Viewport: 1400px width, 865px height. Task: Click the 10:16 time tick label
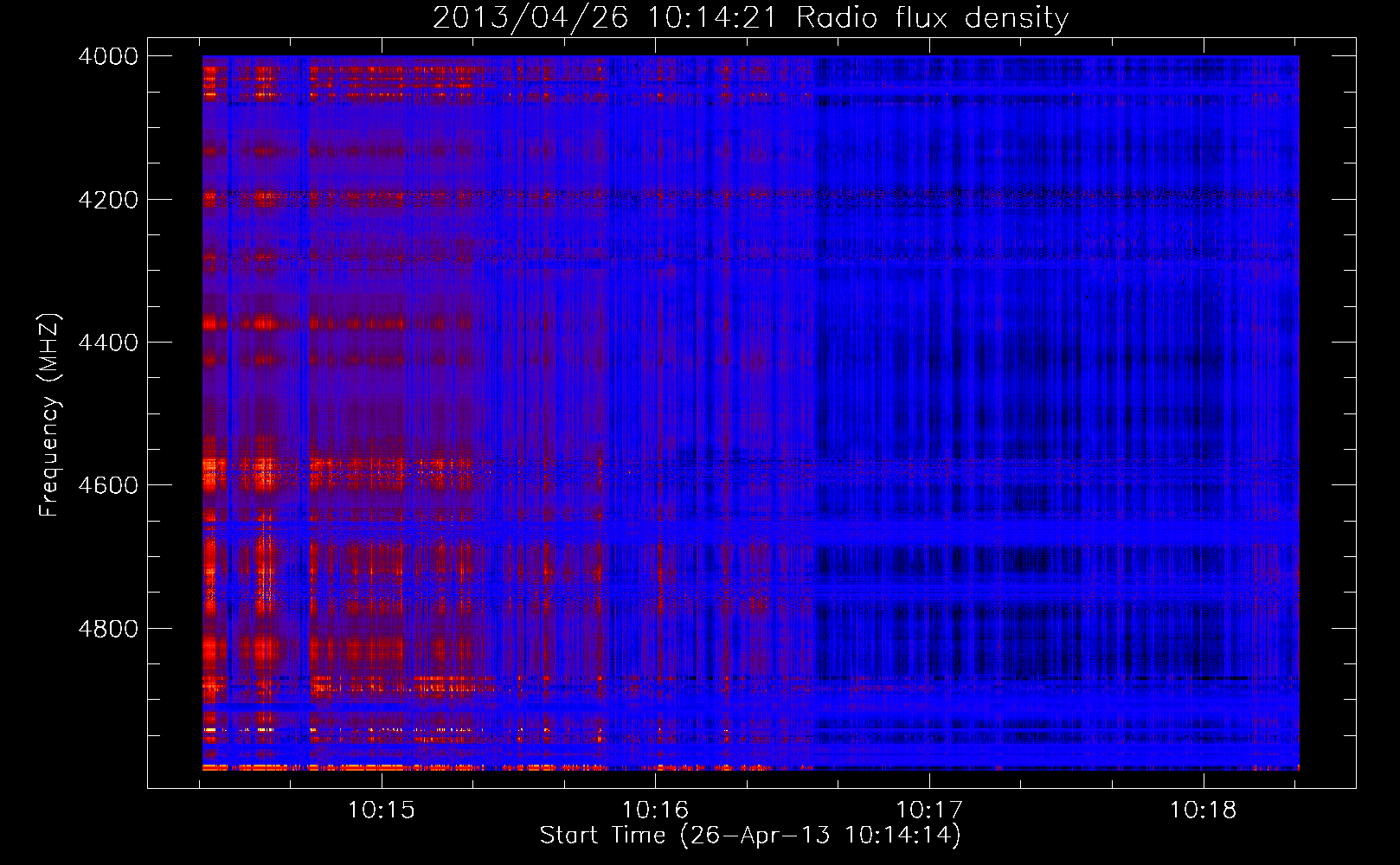[x=656, y=810]
